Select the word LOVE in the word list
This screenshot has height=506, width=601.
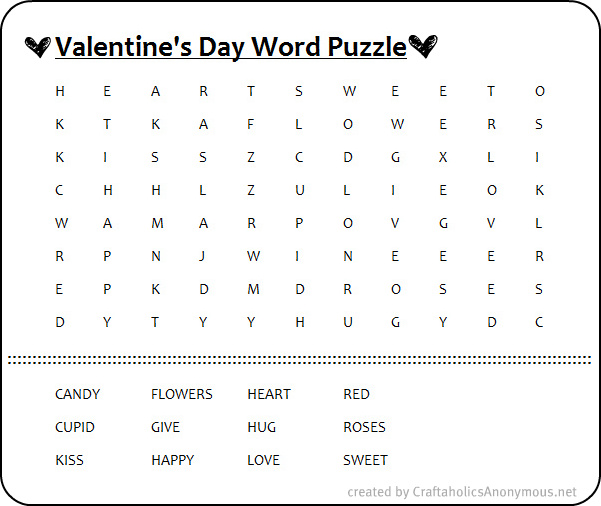pyautogui.click(x=263, y=460)
